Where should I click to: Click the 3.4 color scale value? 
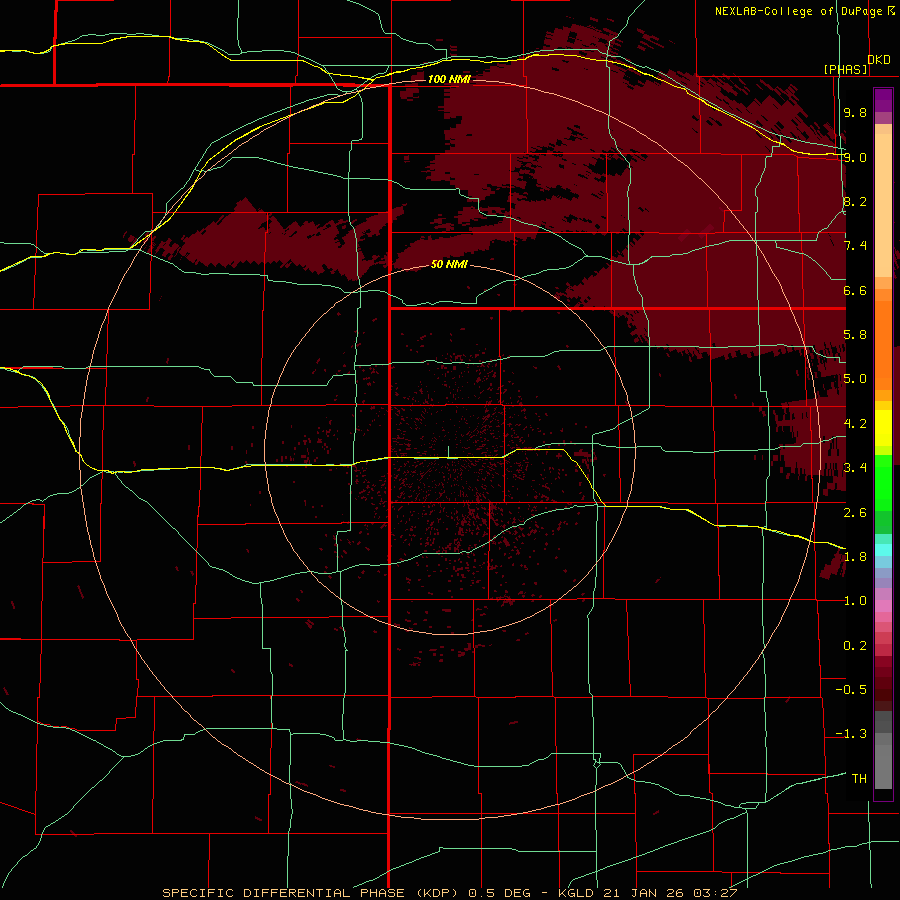click(855, 468)
